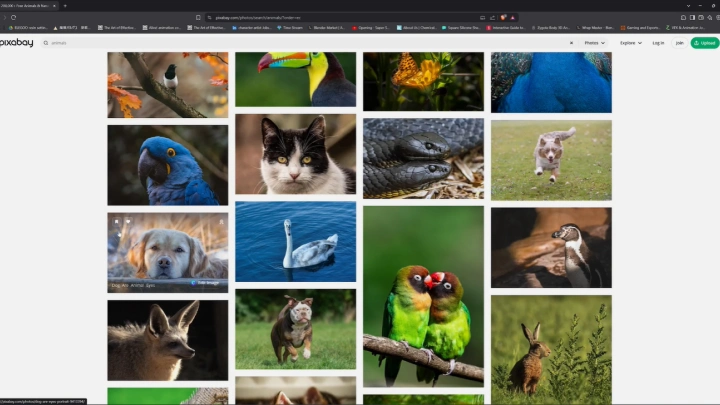Click the site settings icon in address bar
Image resolution: width=720 pixels, height=405 pixels.
pyautogui.click(x=209, y=17)
